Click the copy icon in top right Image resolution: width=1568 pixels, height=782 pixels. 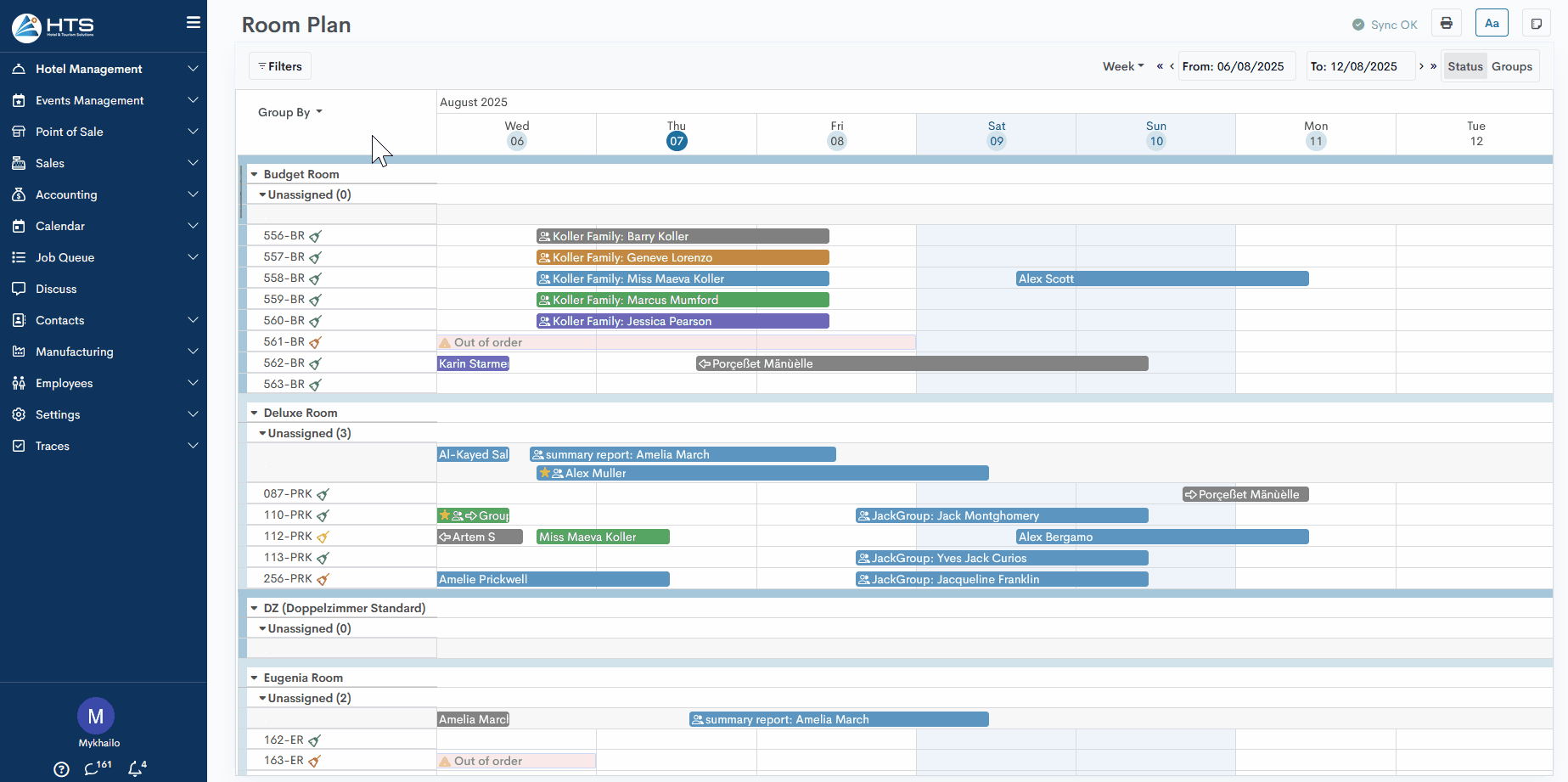click(x=1536, y=24)
